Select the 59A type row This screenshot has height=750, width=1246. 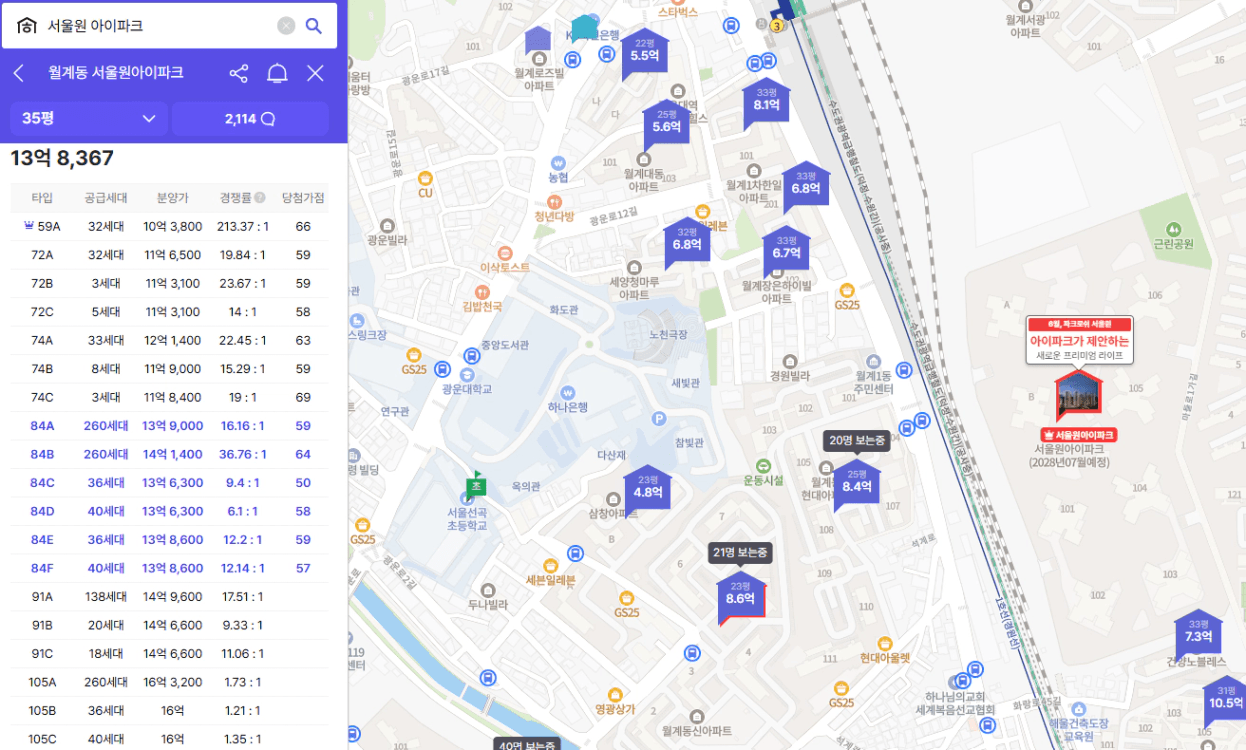point(168,227)
